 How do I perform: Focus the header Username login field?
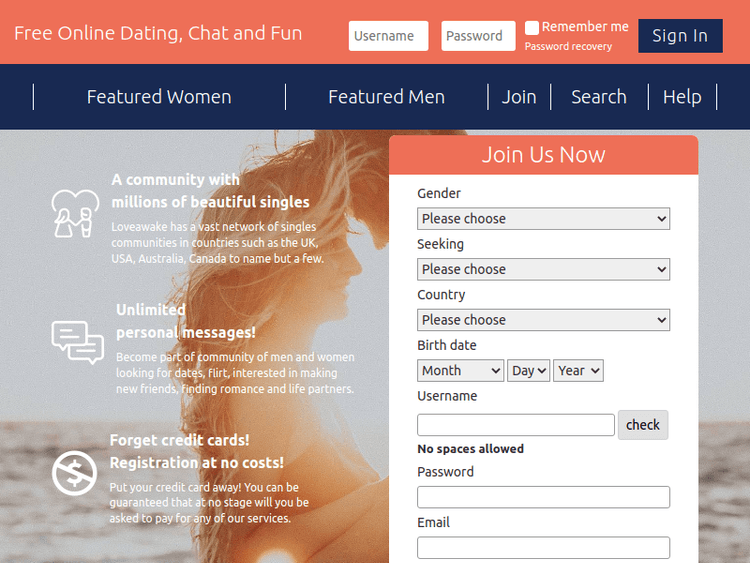click(388, 36)
